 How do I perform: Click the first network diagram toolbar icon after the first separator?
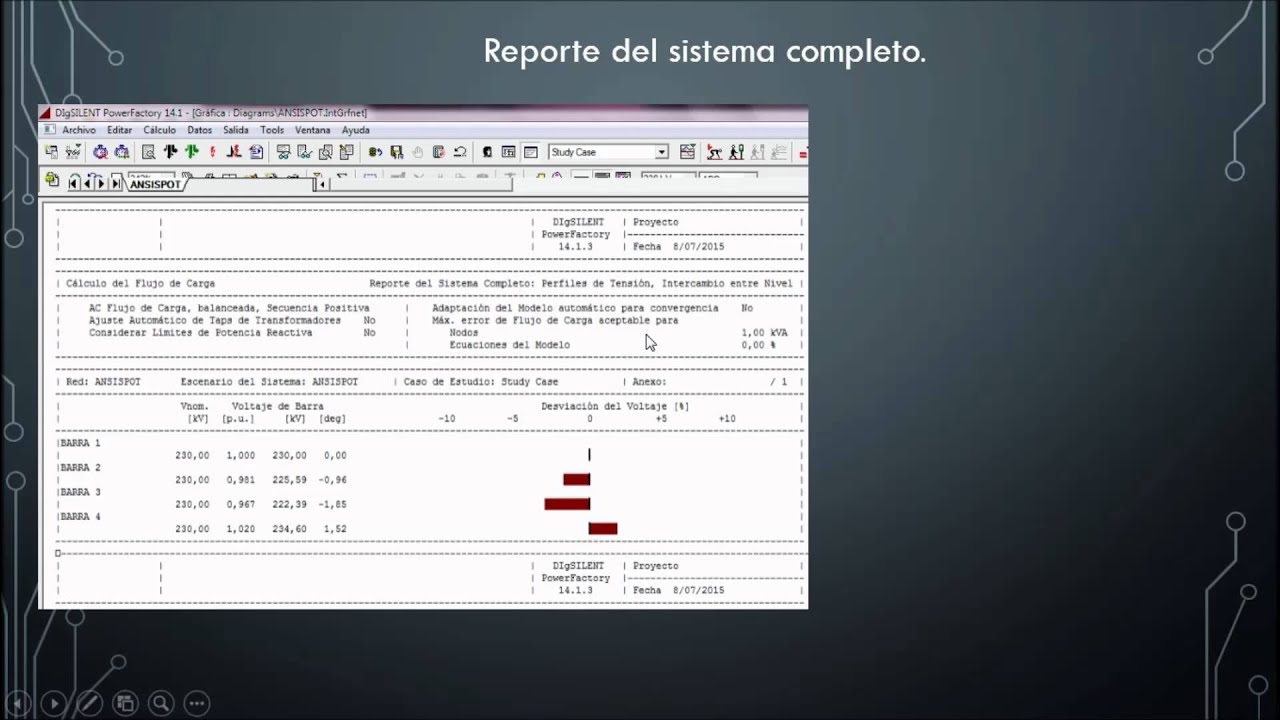283,152
